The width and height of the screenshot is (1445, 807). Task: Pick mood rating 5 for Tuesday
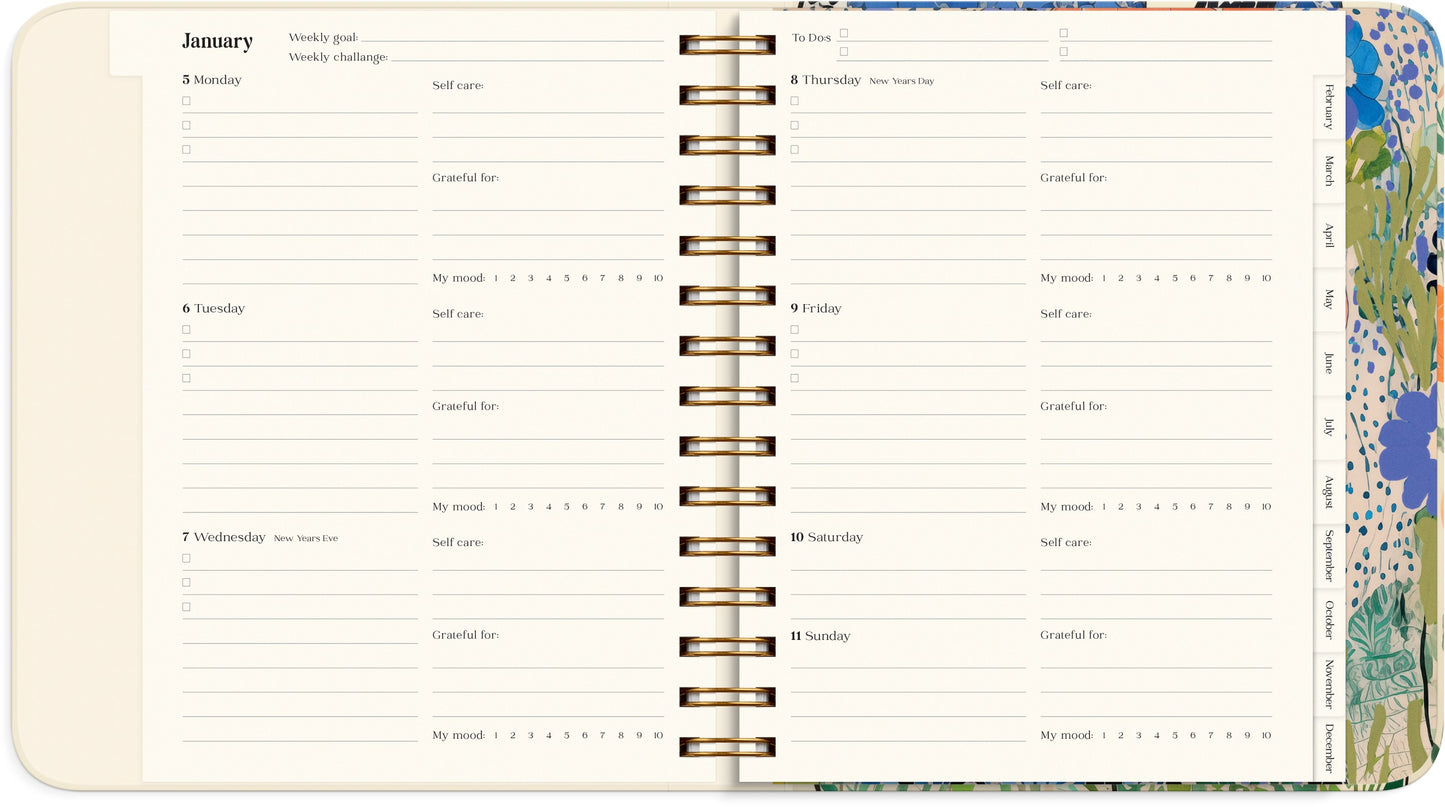566,507
